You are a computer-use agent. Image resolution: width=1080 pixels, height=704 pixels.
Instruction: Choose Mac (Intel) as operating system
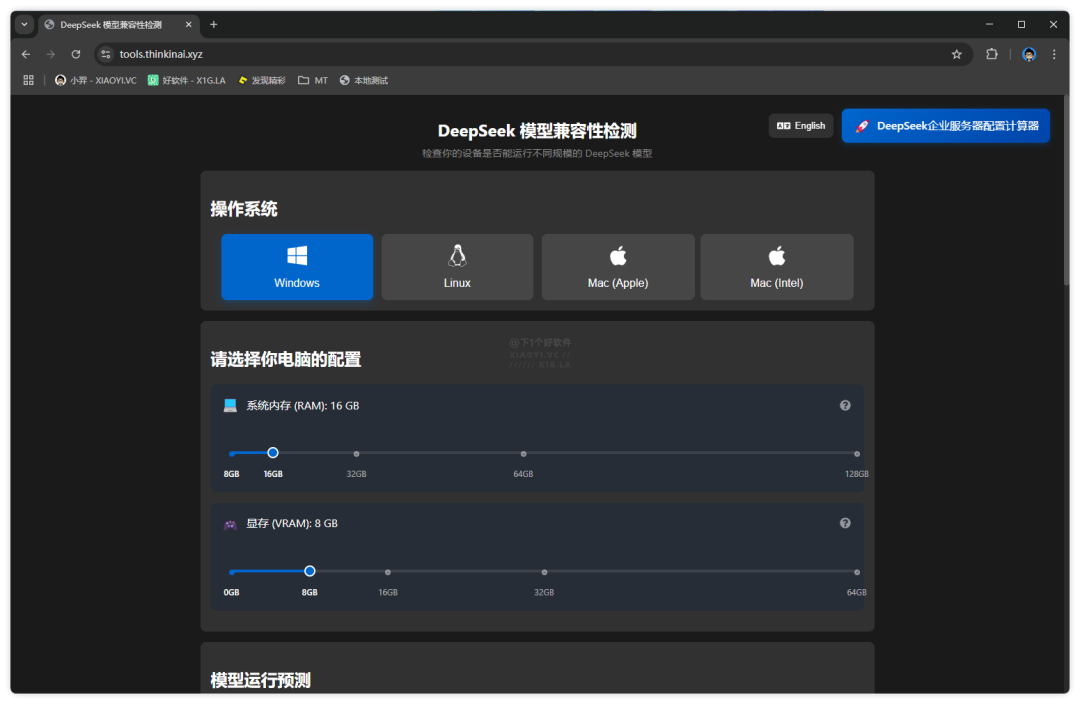777,267
